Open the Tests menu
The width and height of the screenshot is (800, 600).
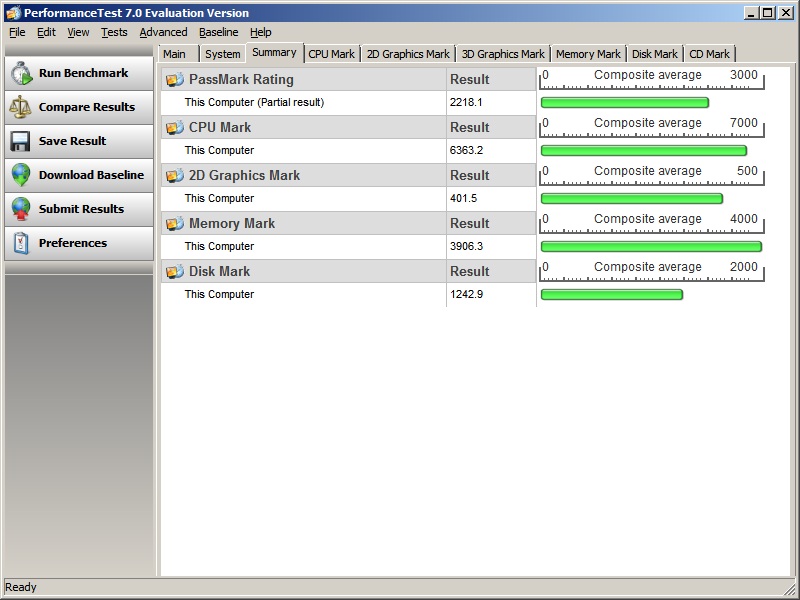pyautogui.click(x=114, y=32)
